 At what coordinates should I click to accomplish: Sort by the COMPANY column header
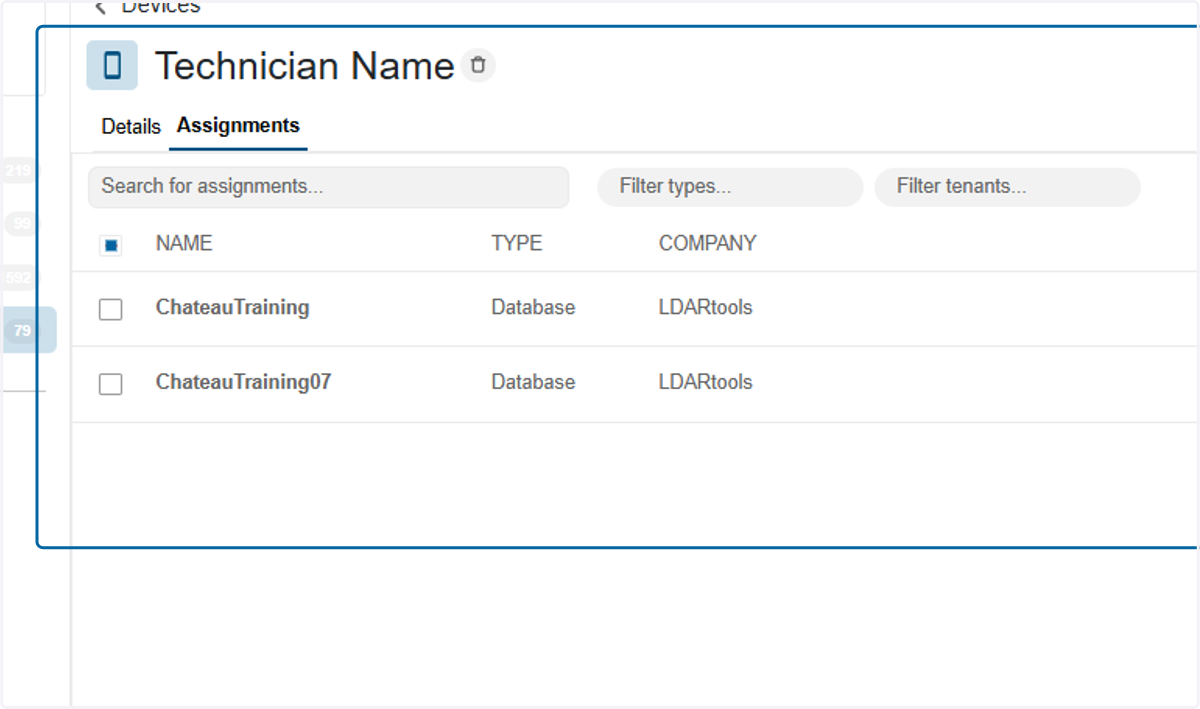[x=708, y=243]
